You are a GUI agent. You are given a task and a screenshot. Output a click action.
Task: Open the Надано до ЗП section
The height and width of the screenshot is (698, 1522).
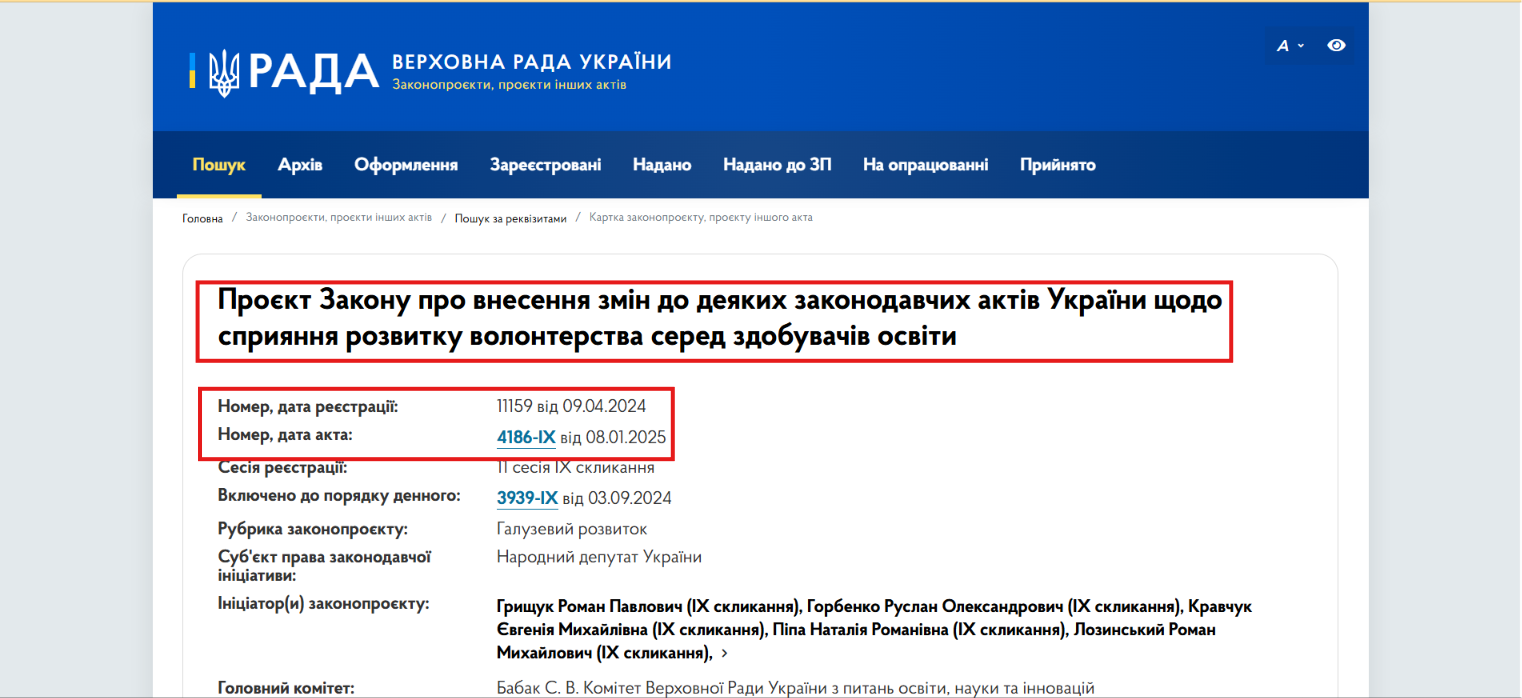coord(777,165)
